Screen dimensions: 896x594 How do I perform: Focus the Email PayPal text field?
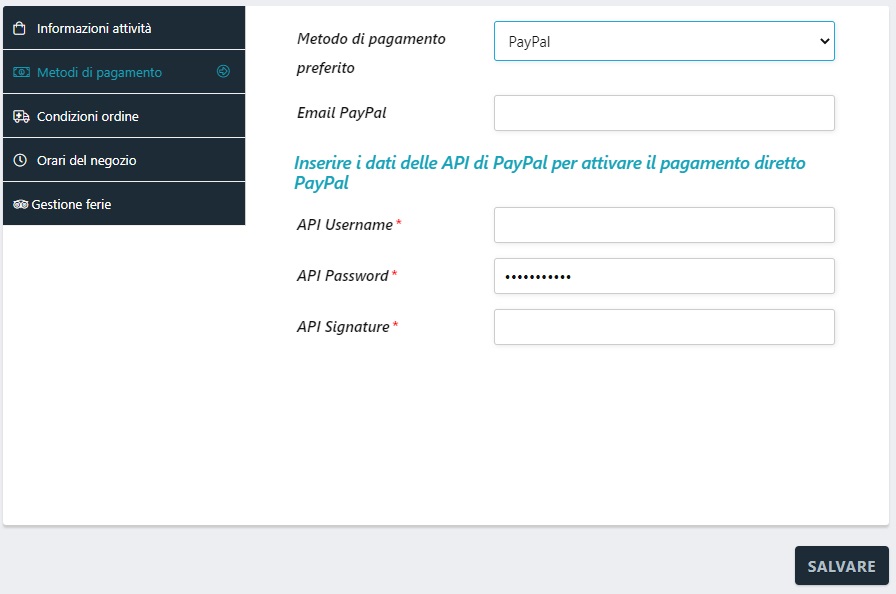point(664,113)
